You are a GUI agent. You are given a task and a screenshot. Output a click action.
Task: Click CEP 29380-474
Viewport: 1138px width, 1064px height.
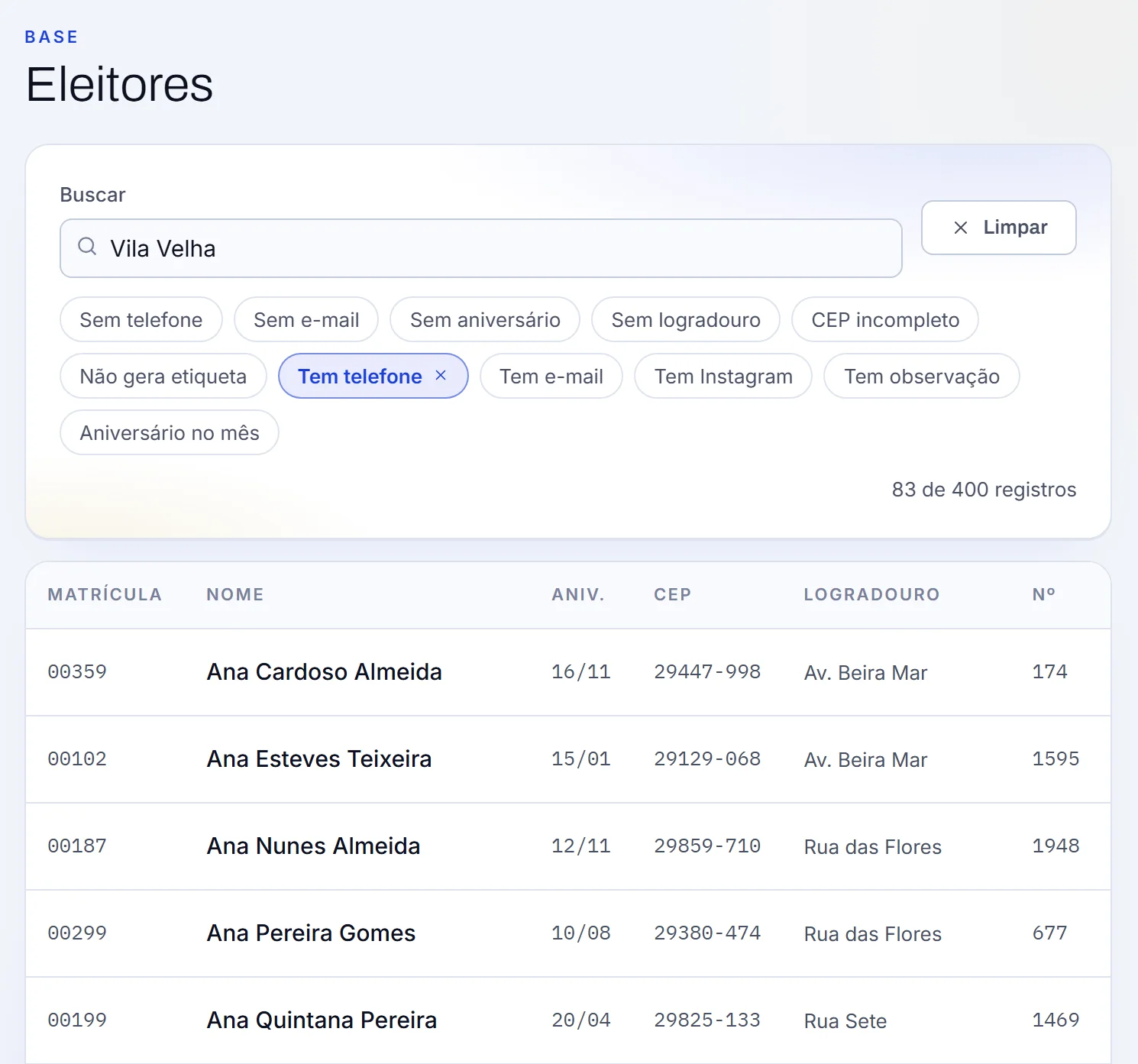707,933
